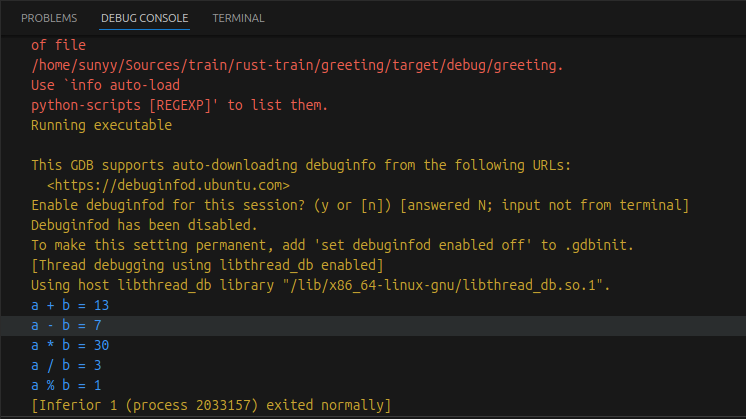
Task: Click the 'This GDB supports auto-downloading debuginfo' line
Action: 300,165
